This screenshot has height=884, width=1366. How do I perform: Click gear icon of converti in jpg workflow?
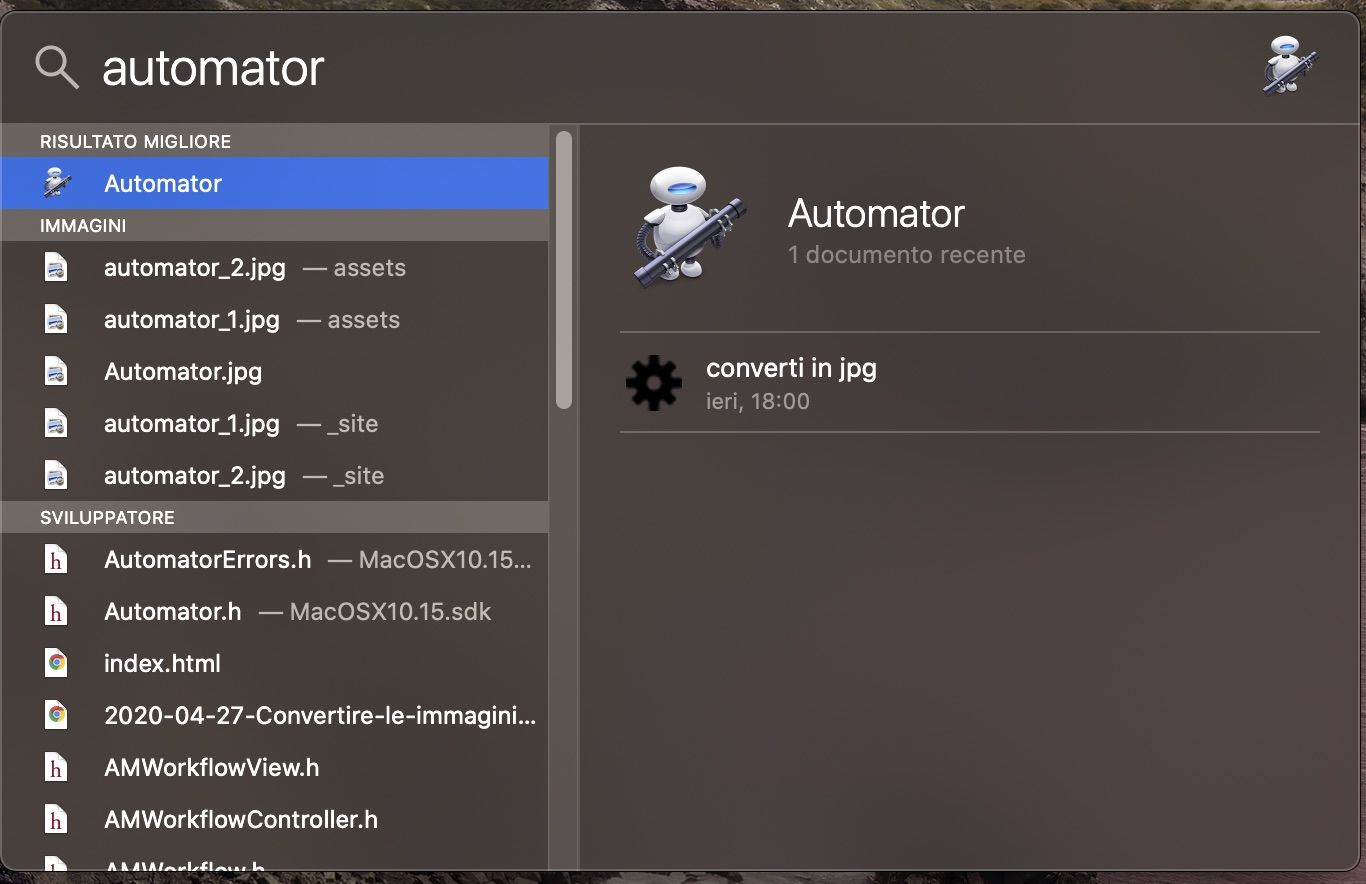[x=654, y=383]
